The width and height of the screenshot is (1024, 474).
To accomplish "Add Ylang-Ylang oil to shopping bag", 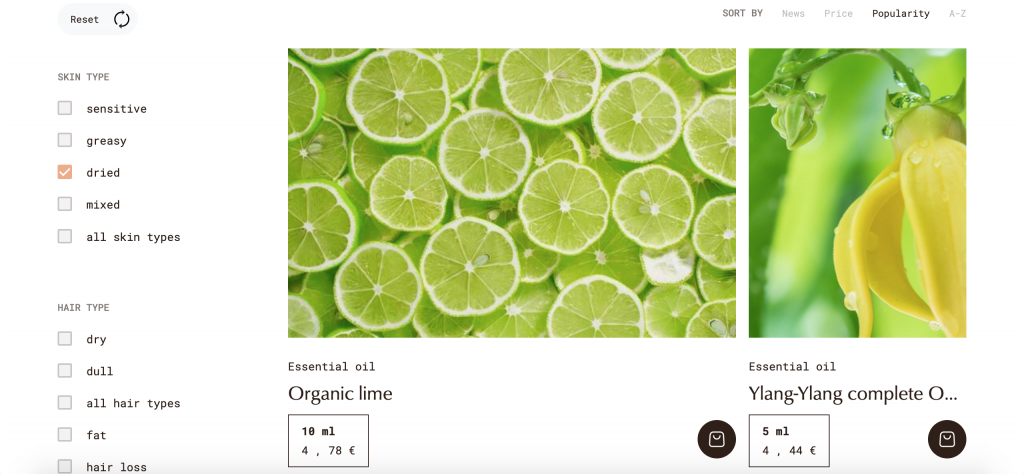I will [x=947, y=439].
